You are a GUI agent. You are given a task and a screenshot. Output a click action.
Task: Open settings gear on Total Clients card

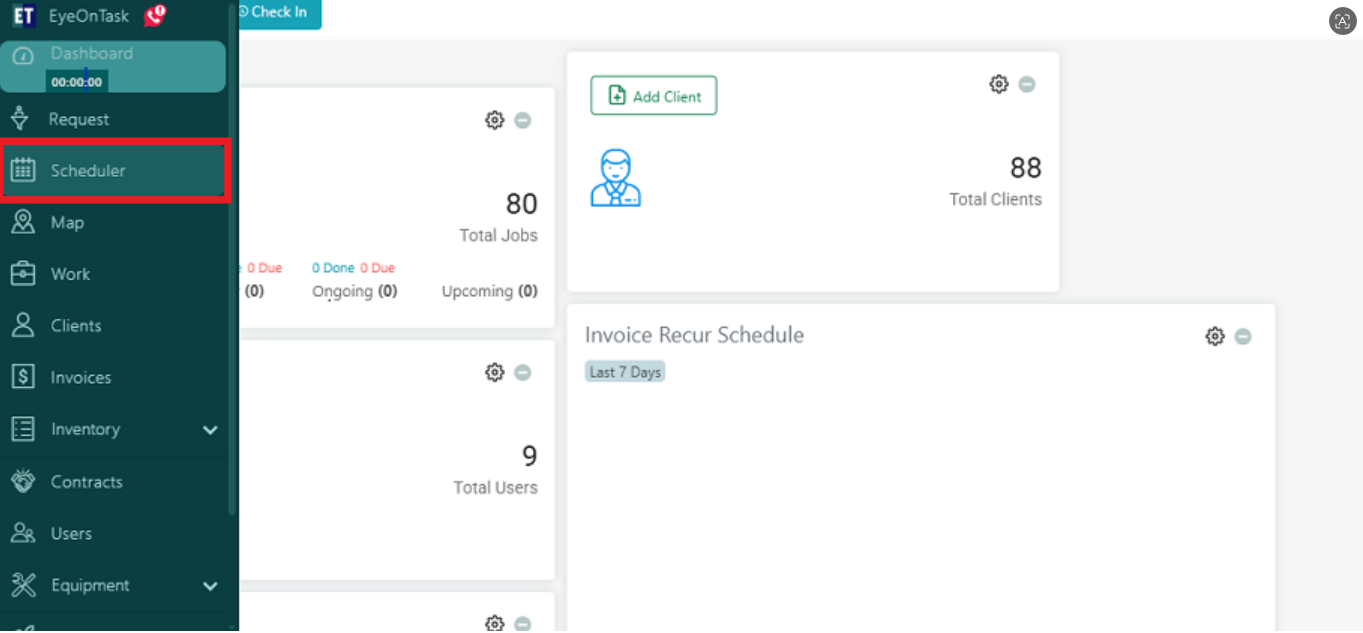pyautogui.click(x=998, y=84)
